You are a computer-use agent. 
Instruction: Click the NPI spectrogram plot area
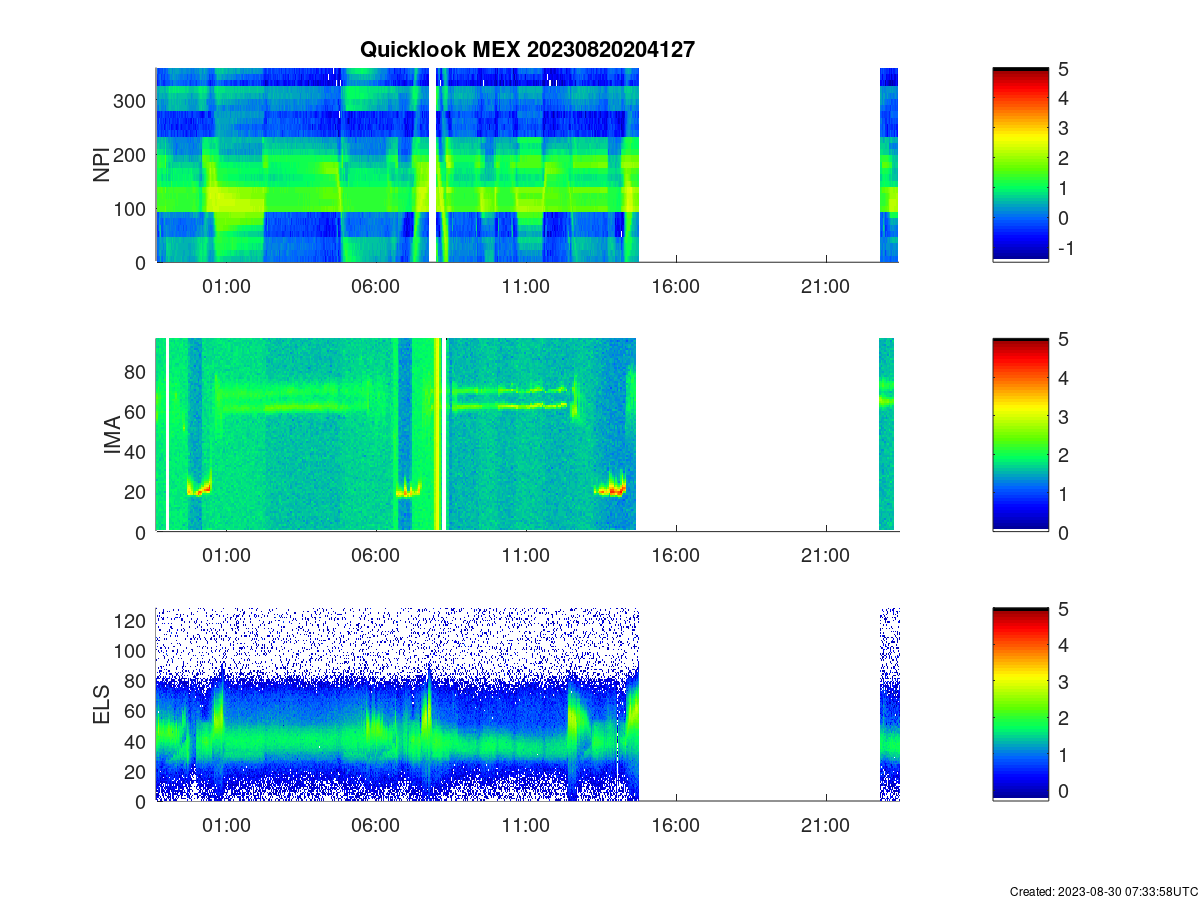[x=527, y=165]
